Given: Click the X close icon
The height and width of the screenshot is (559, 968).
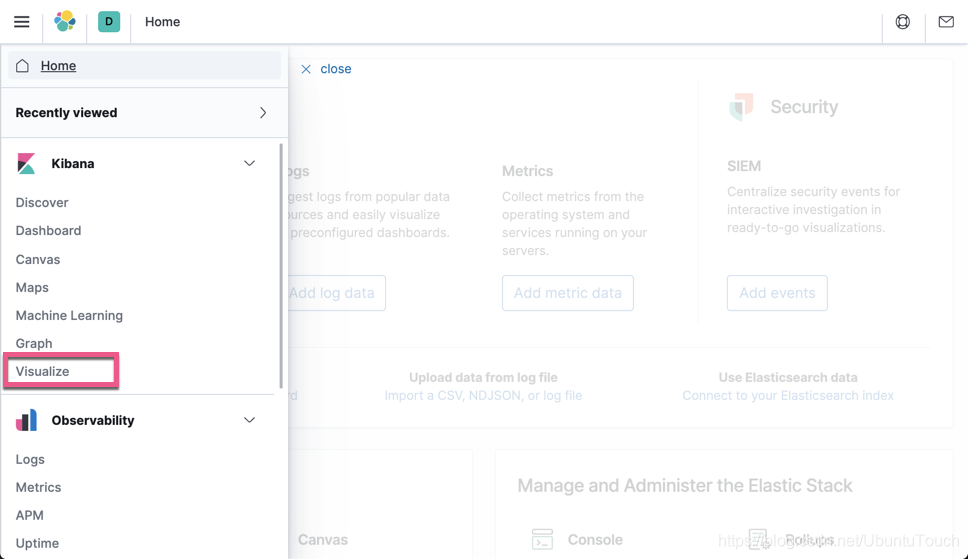Looking at the screenshot, I should point(306,69).
